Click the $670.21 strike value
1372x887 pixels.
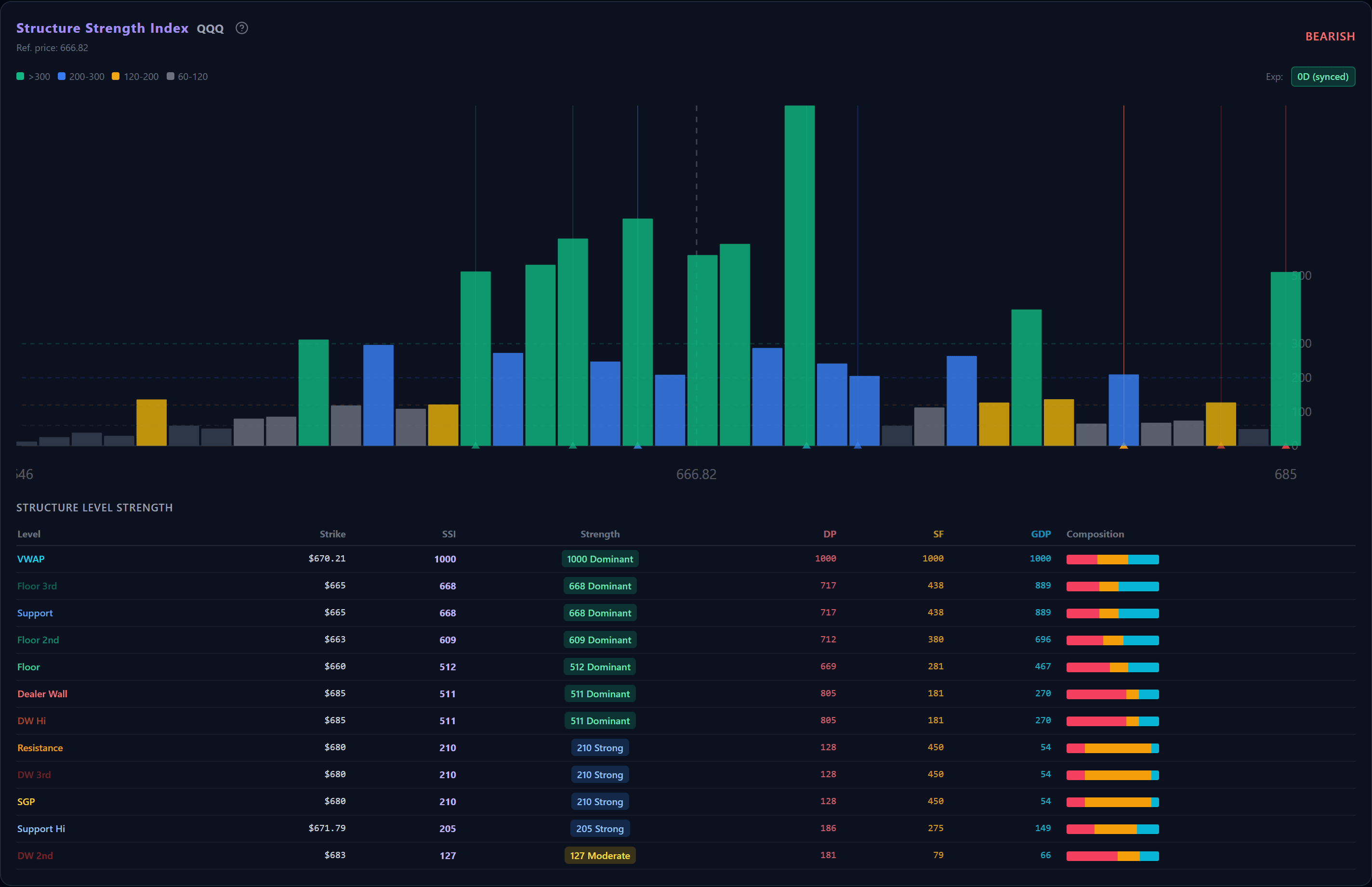[327, 558]
